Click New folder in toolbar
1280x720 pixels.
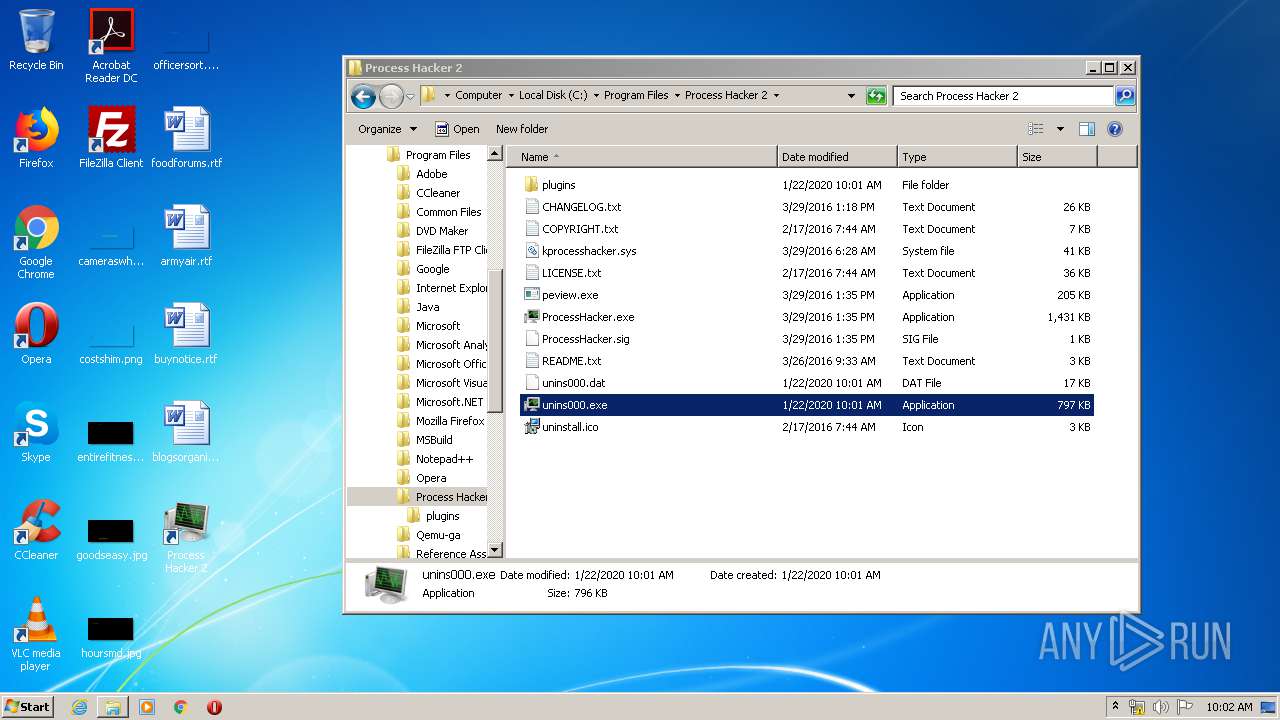pos(522,129)
